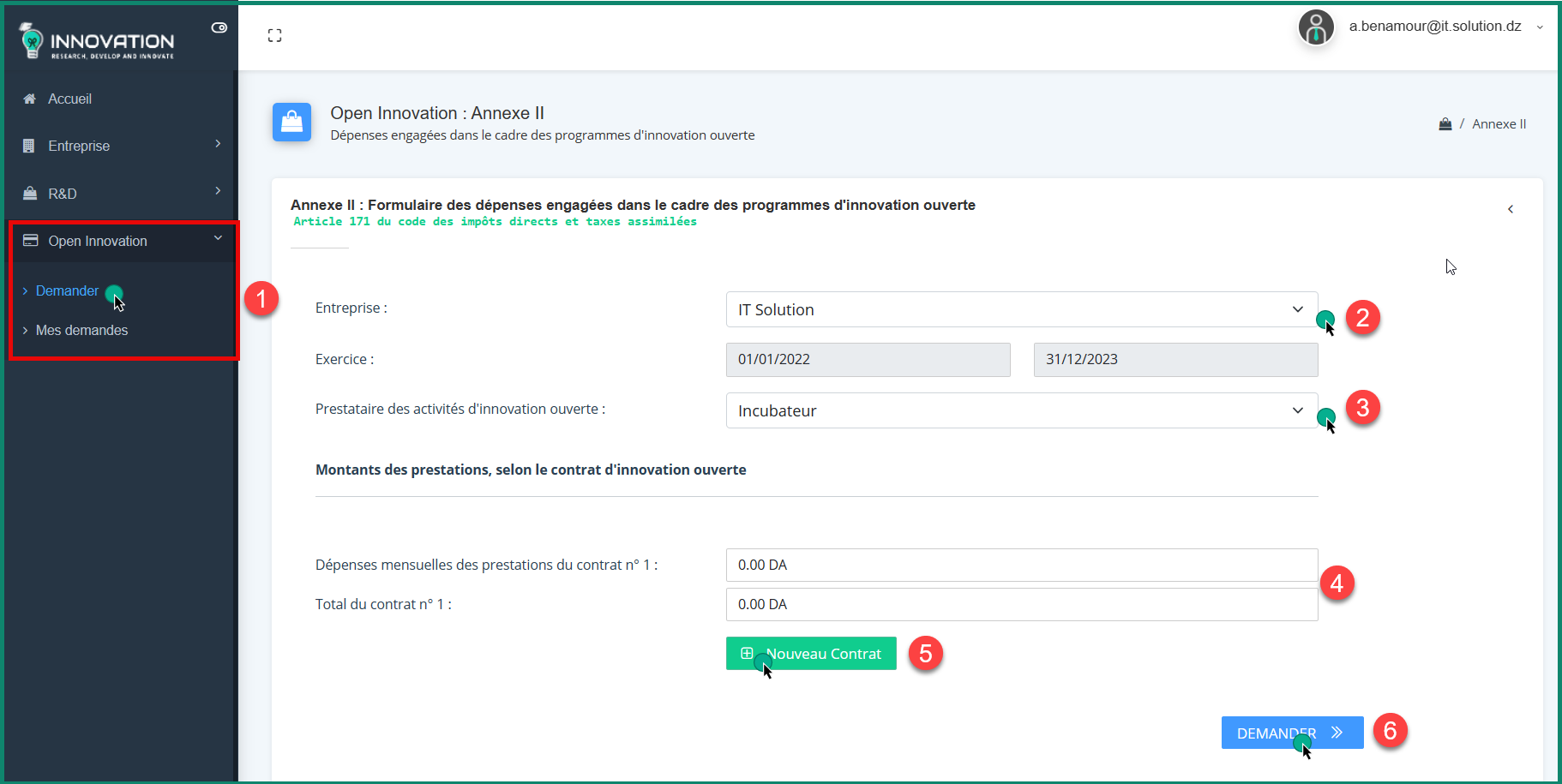Click the briefcase icon in the breadcrumb trail
This screenshot has width=1562, height=784.
click(1445, 123)
